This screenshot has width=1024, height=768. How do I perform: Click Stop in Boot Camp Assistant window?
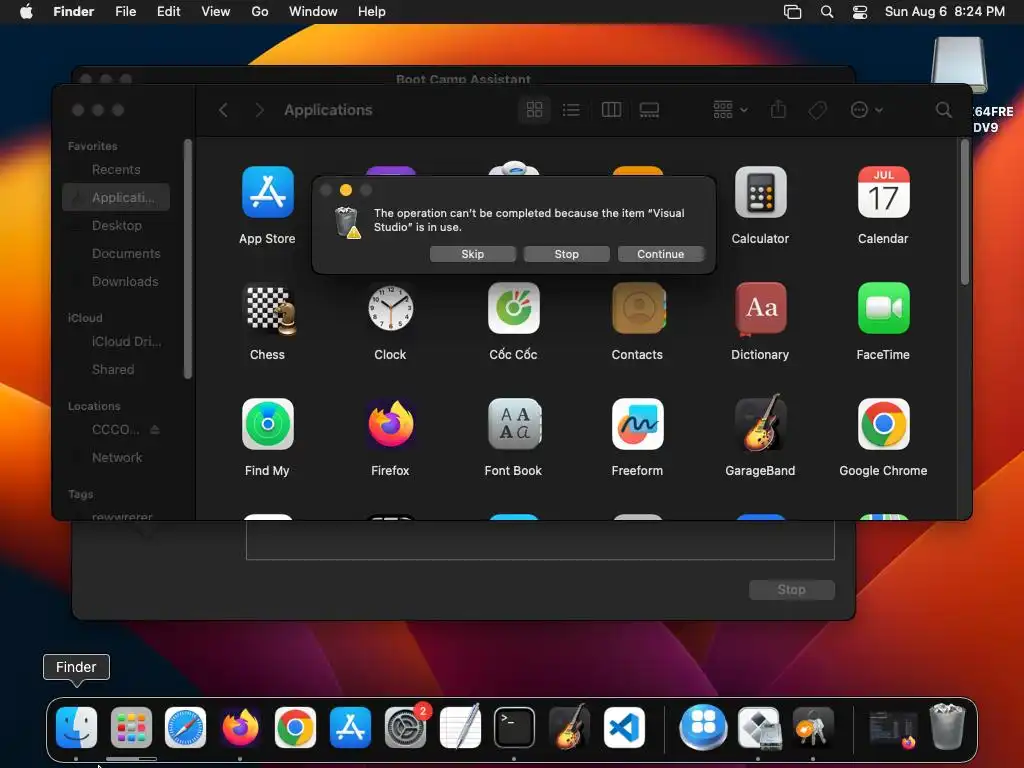coord(792,590)
